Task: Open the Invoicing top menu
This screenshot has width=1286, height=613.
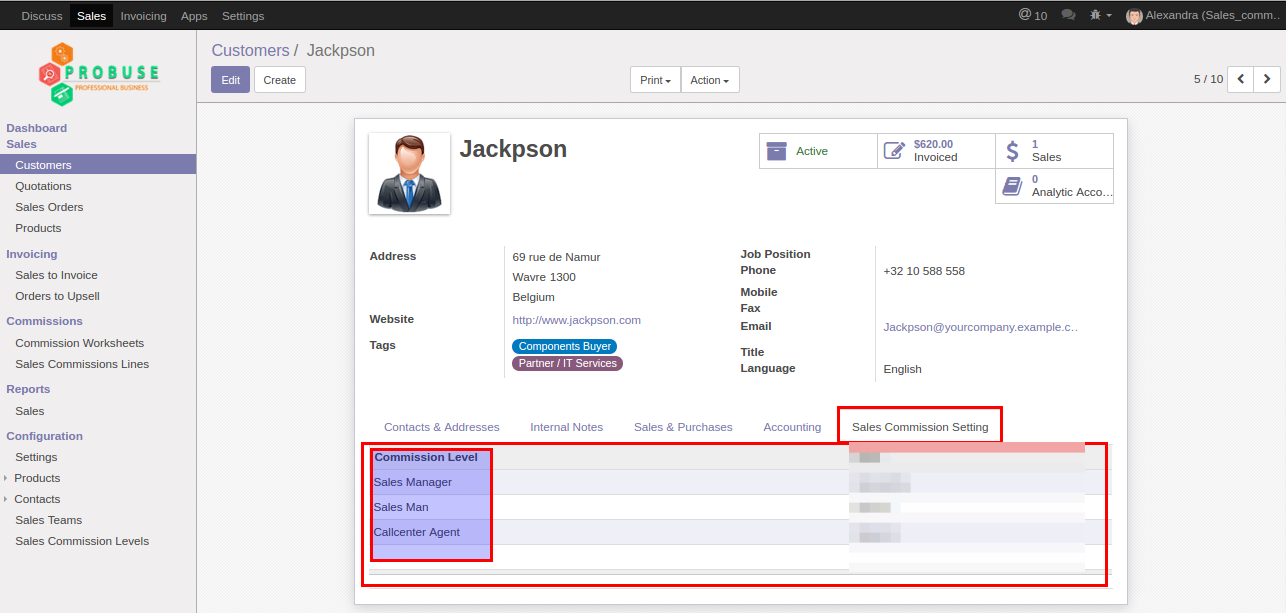Action: 144,16
